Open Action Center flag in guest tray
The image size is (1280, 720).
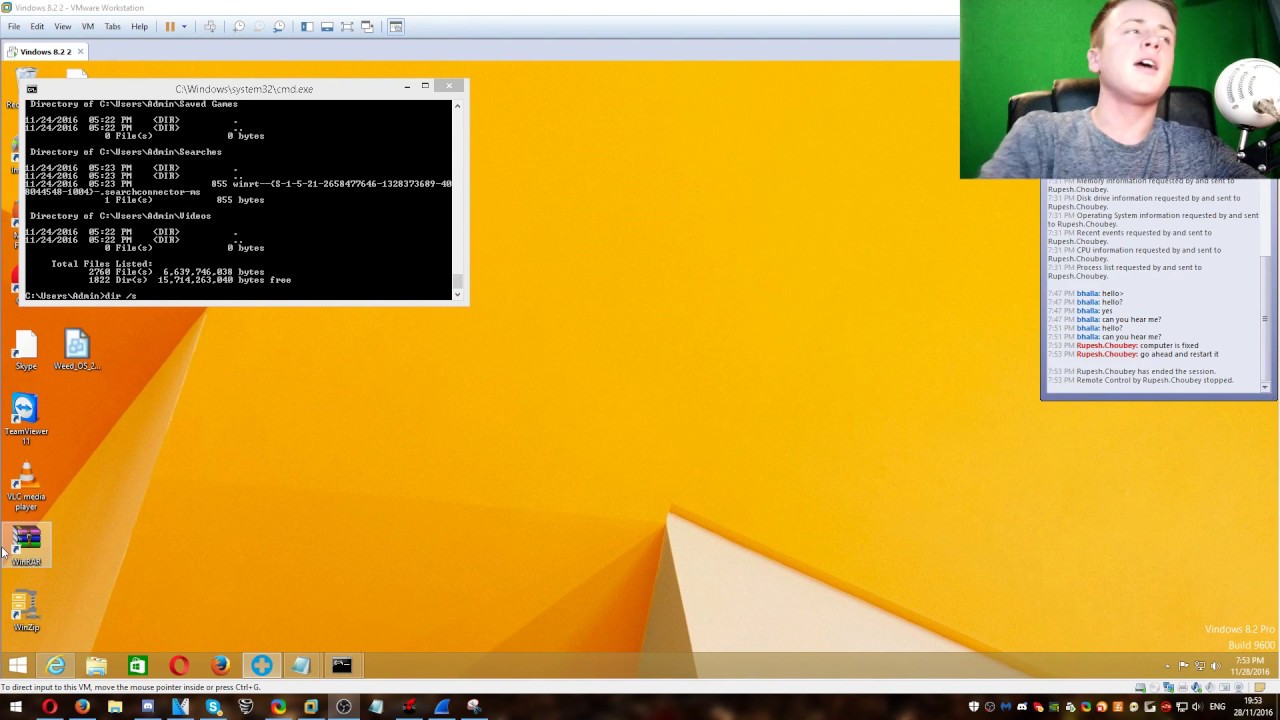pyautogui.click(x=1184, y=666)
